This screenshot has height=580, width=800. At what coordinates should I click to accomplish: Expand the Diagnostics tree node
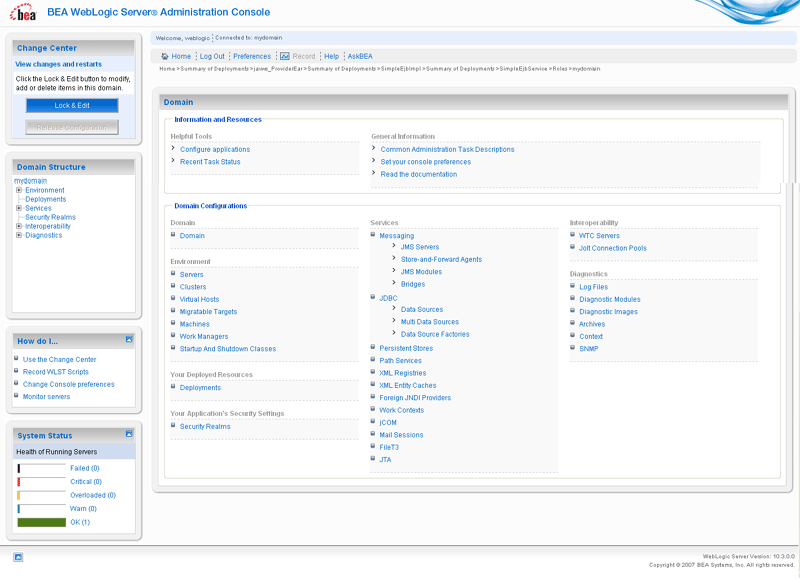(x=18, y=235)
